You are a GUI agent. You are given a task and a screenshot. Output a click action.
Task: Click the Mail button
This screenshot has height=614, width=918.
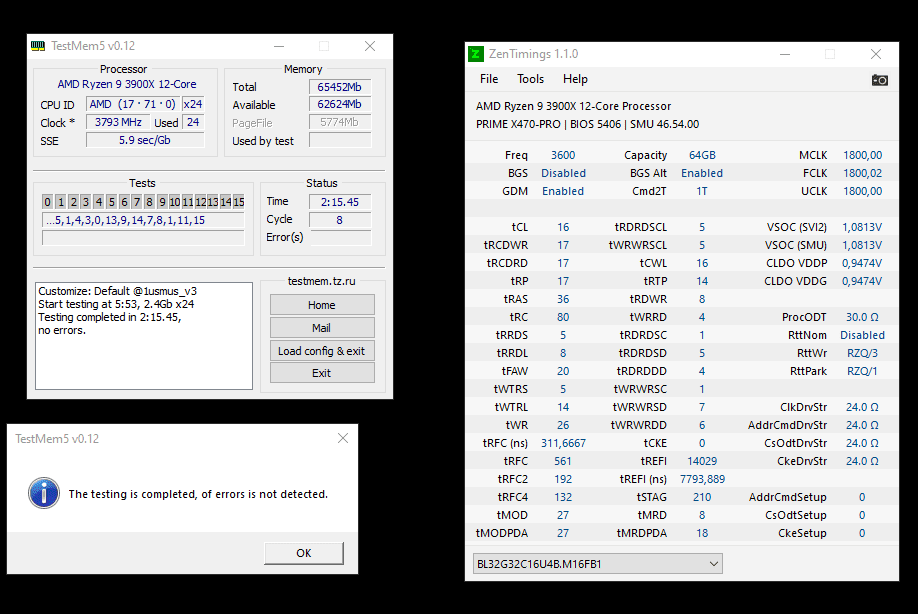pos(322,328)
